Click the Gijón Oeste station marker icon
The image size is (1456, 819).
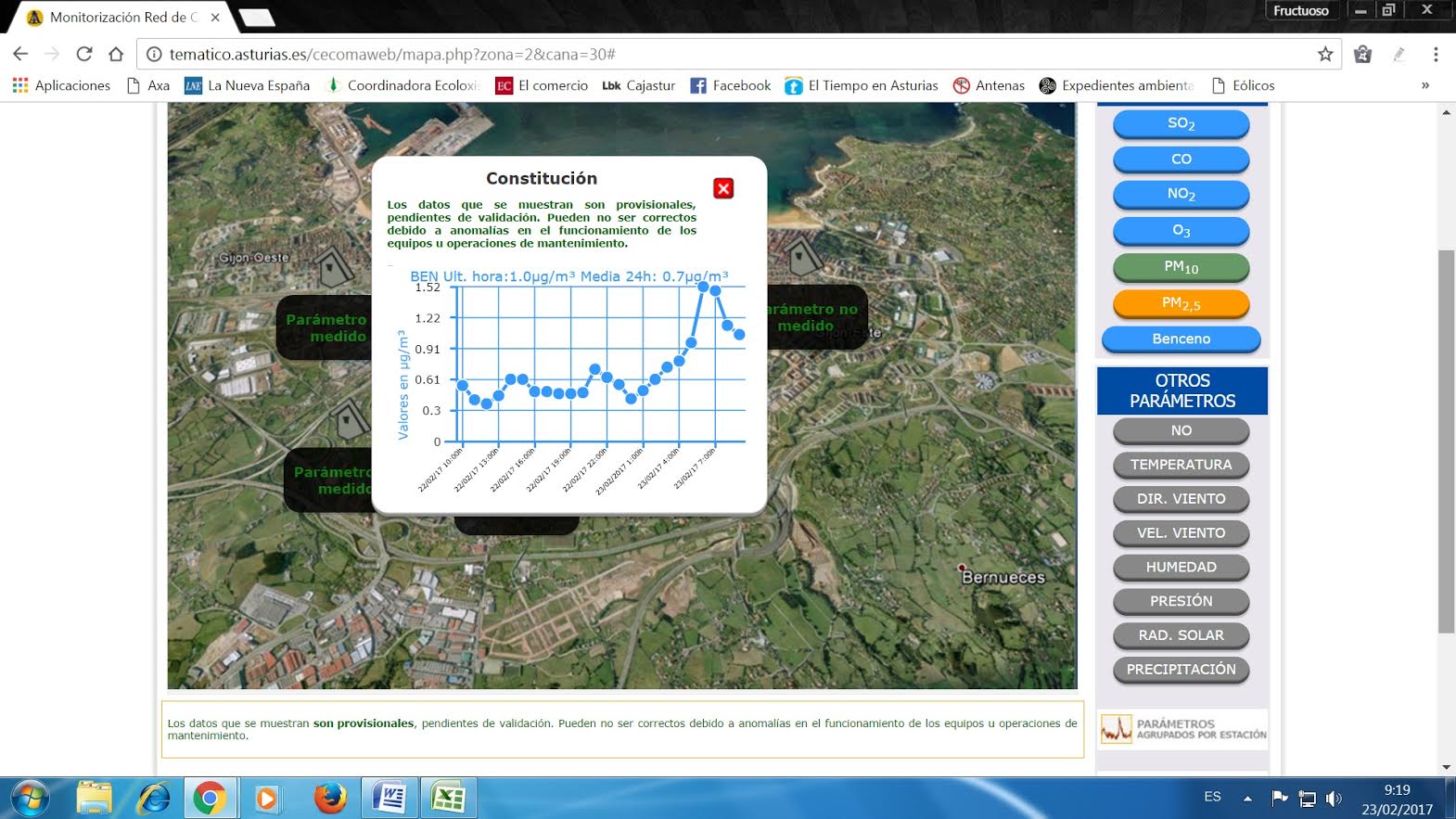pos(332,269)
